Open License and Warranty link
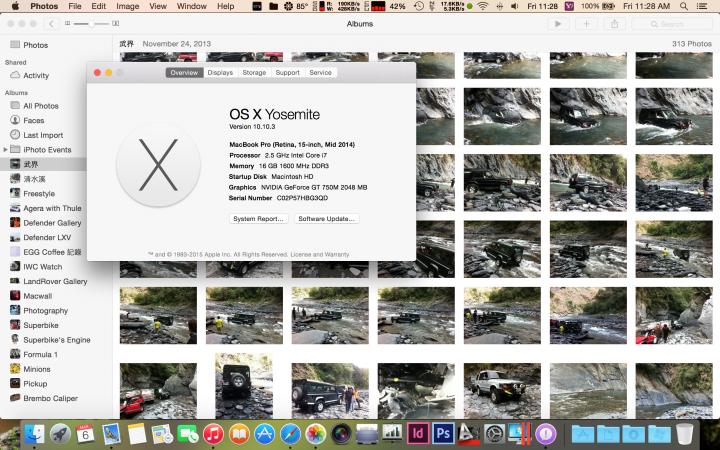This screenshot has height=450, width=720. 320,254
